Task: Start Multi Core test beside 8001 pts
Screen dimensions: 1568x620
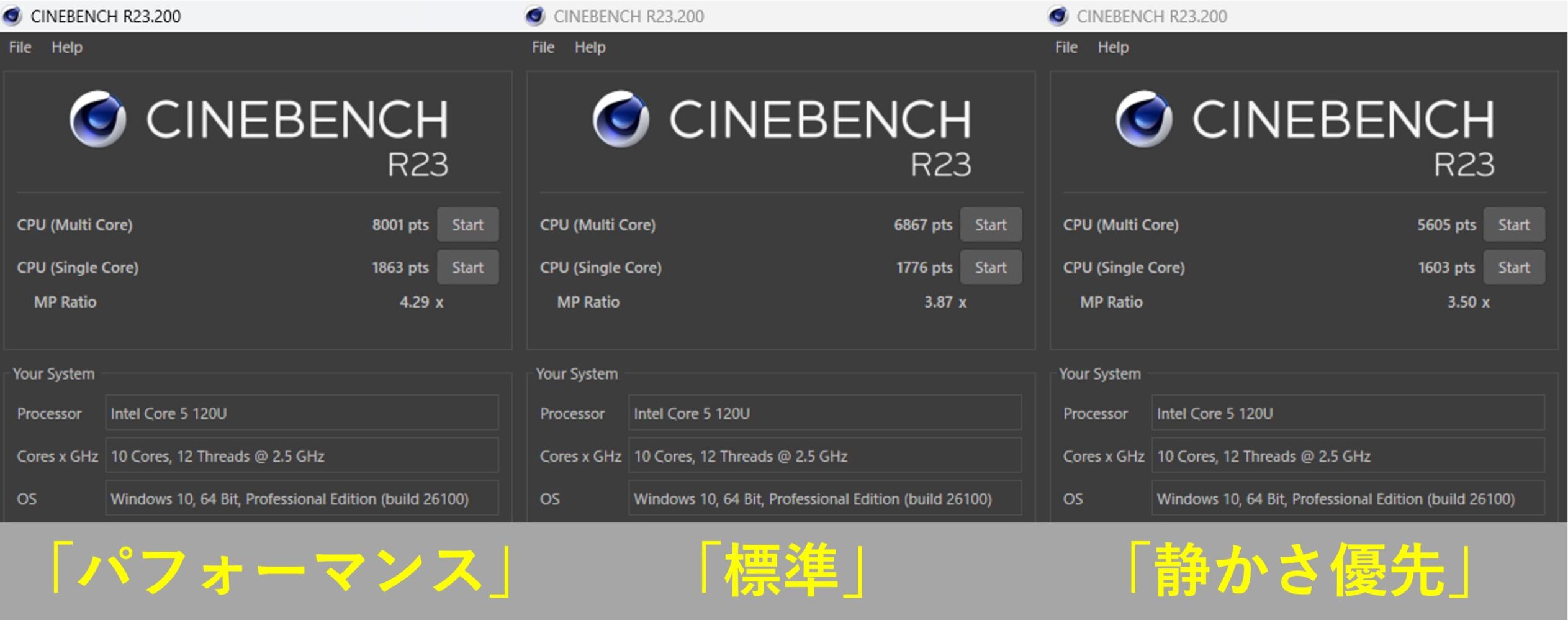Action: [x=467, y=224]
